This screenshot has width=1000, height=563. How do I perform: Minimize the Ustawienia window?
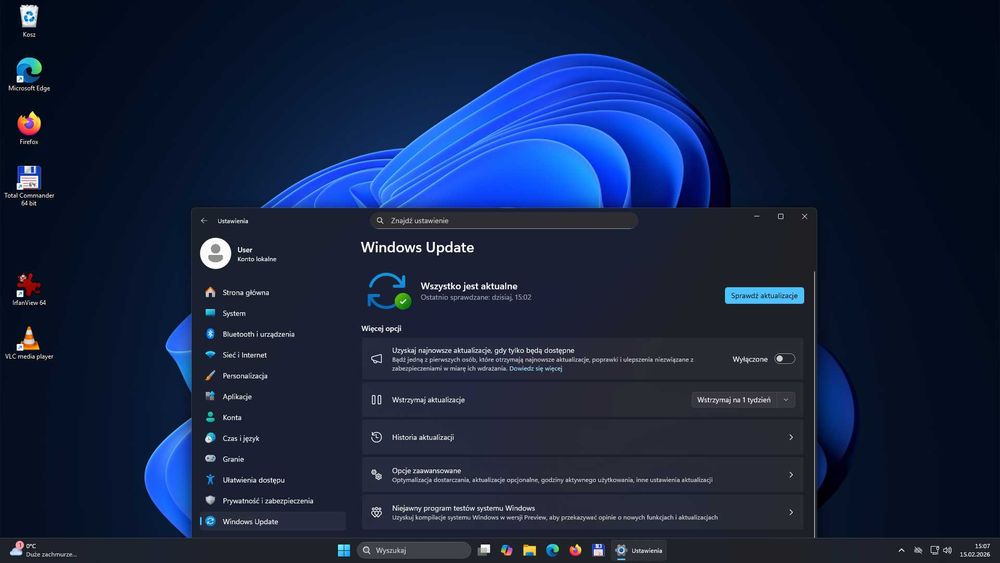pos(757,217)
